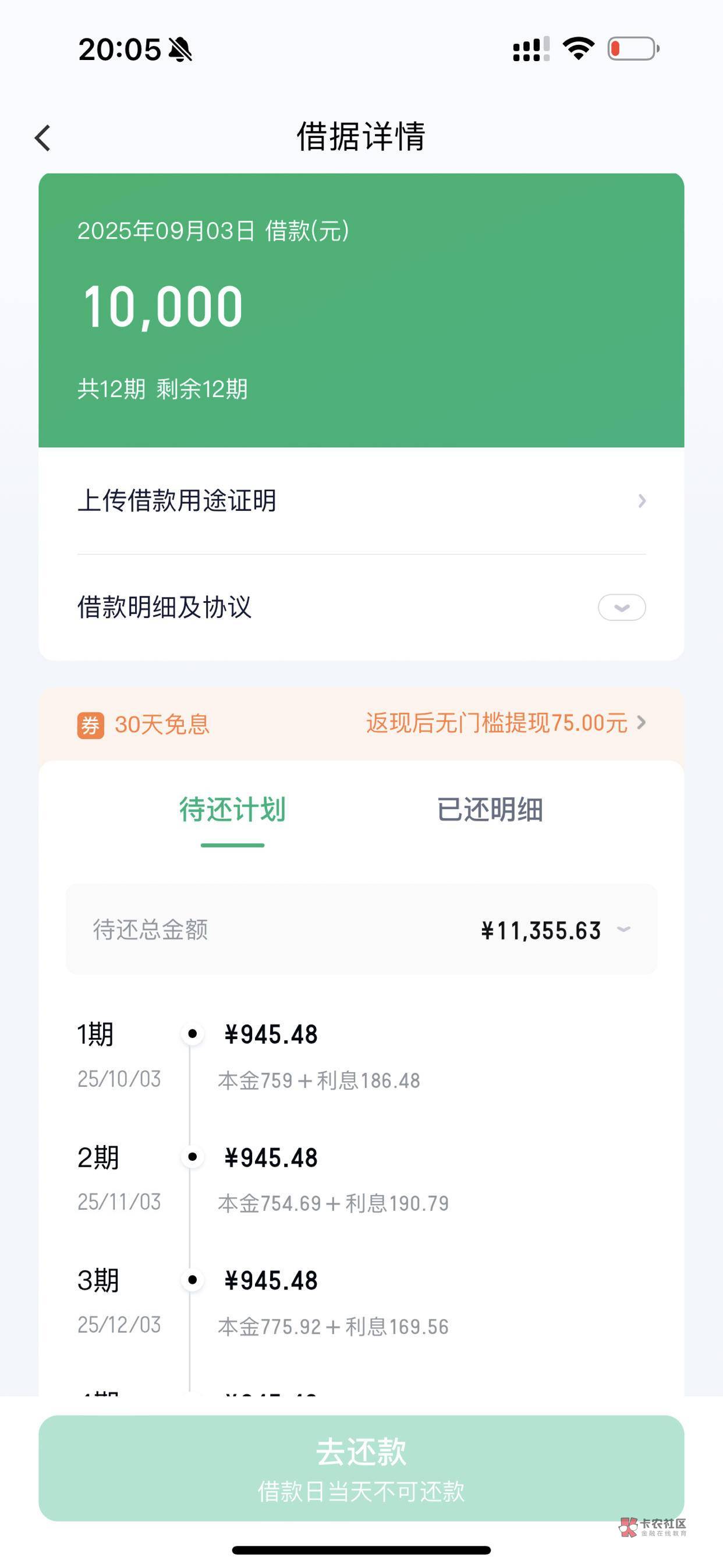Tap the period 3 timeline dot
Screen dimensions: 723x1568
pos(192,1280)
